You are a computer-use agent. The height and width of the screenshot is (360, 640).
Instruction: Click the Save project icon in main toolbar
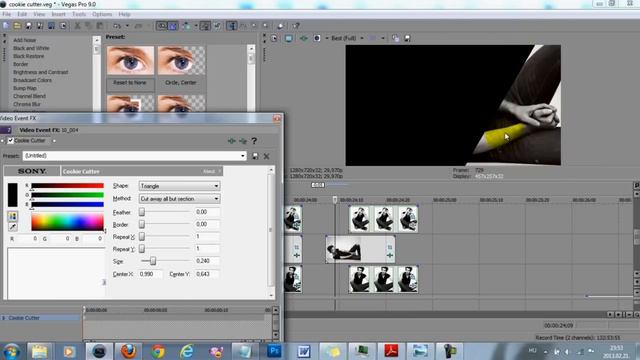[x=28, y=26]
